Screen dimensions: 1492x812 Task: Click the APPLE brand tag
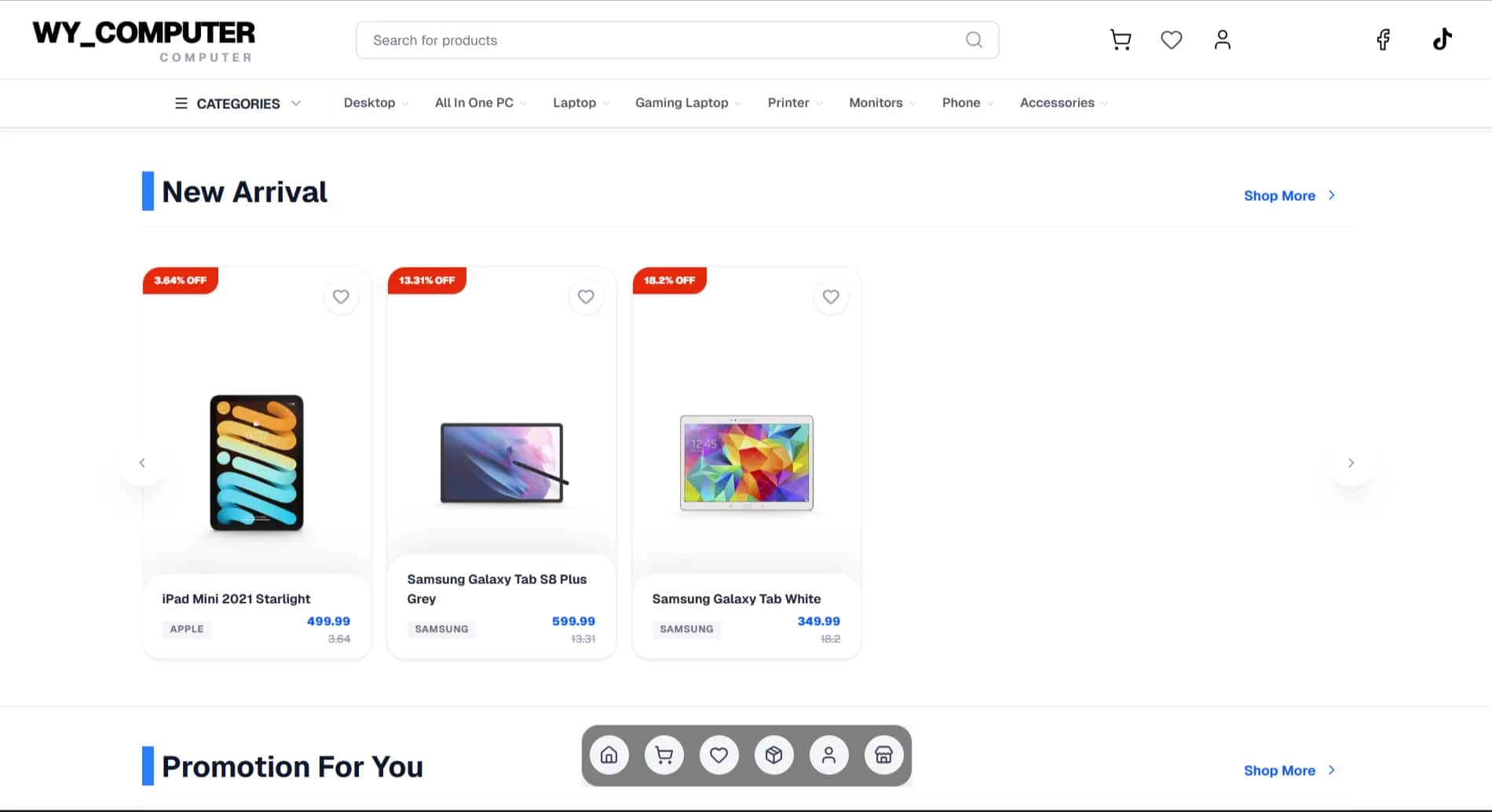tap(187, 629)
